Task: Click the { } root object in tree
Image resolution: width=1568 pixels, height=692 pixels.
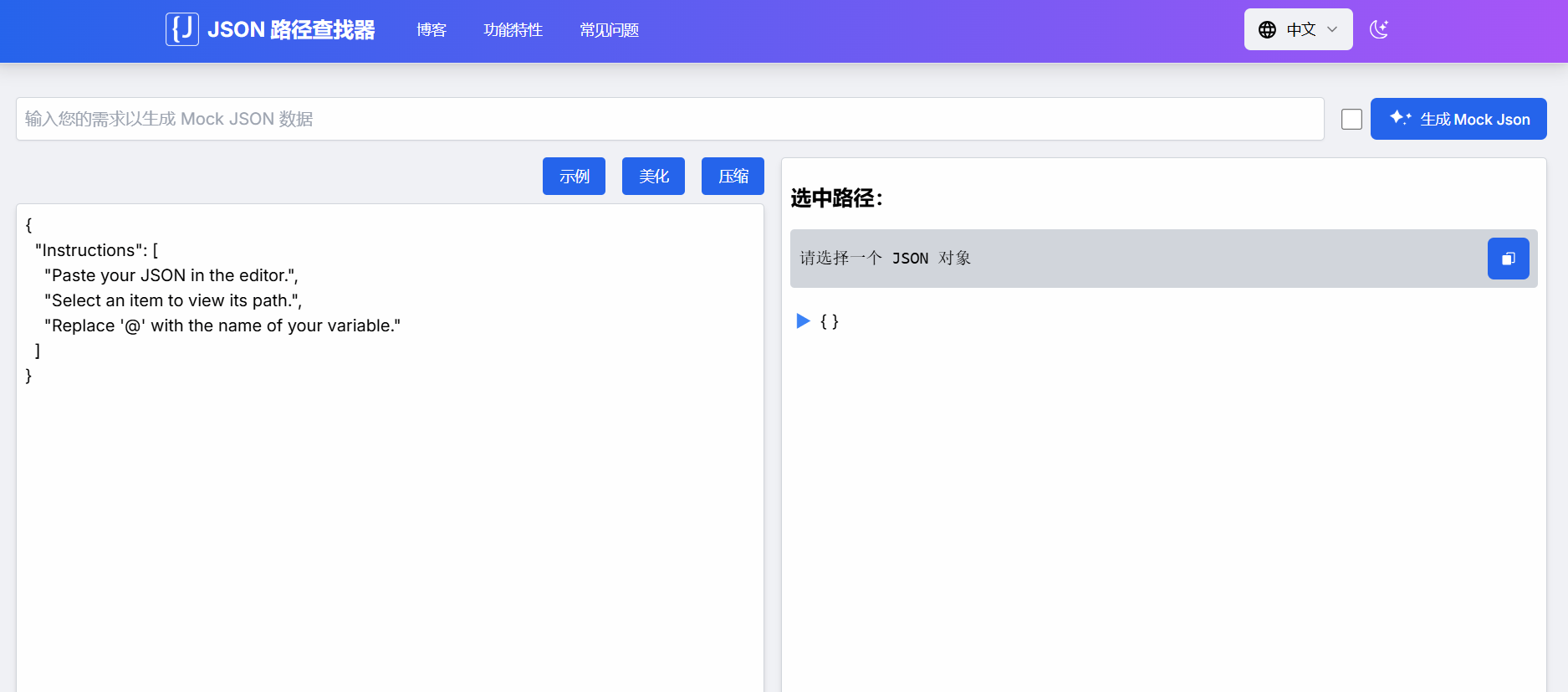Action: point(830,320)
